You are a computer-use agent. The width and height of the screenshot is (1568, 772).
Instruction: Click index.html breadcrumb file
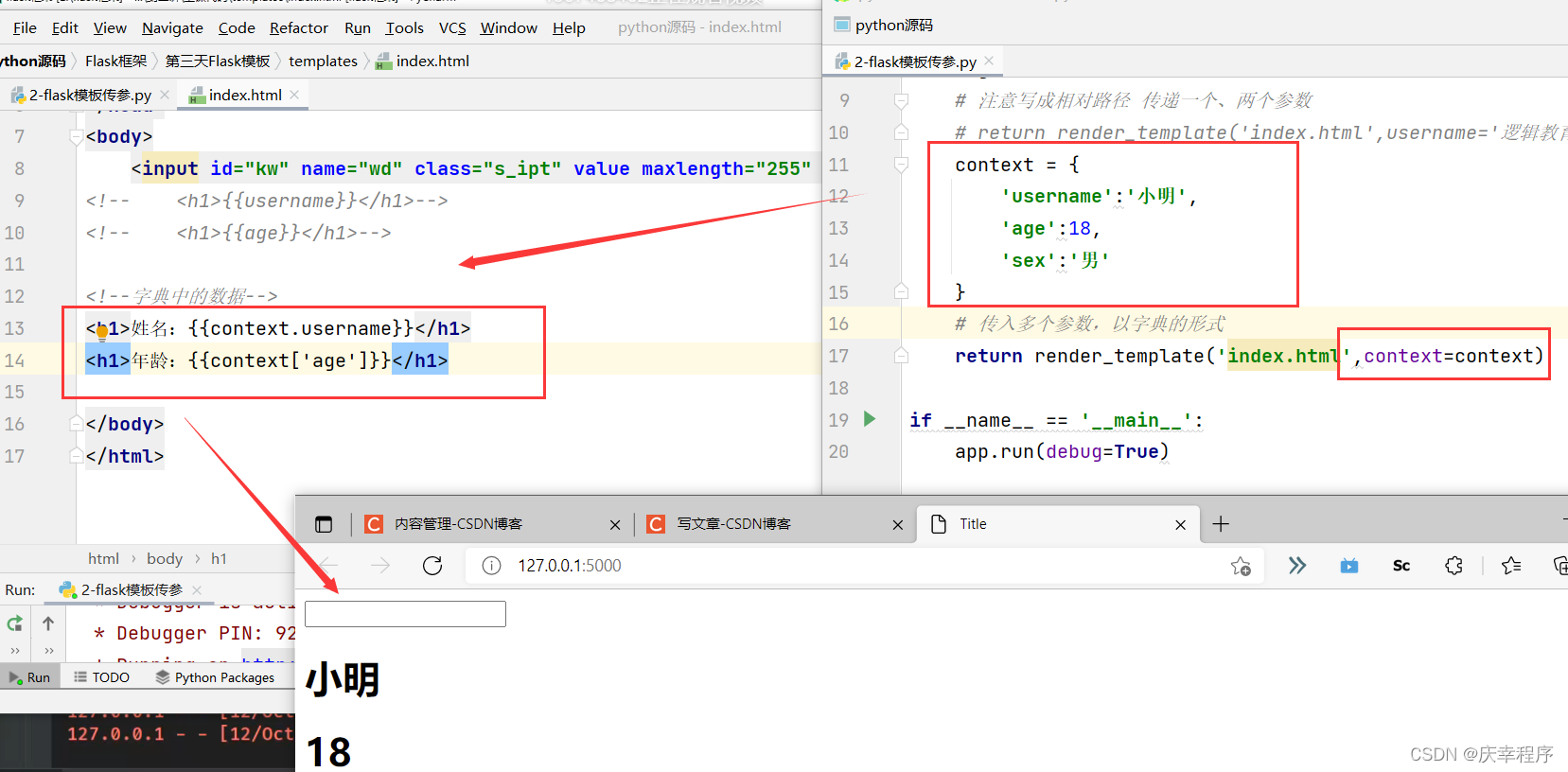423,61
